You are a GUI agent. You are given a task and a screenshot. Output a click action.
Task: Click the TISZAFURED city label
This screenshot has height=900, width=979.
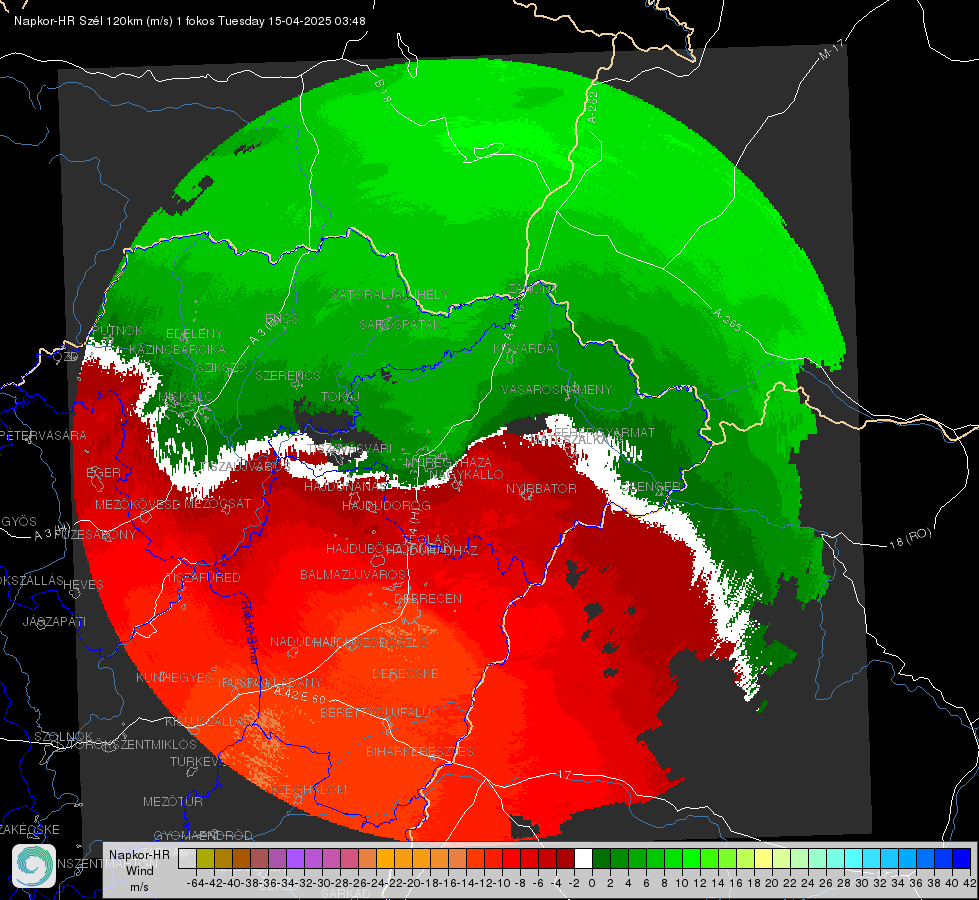coord(202,578)
